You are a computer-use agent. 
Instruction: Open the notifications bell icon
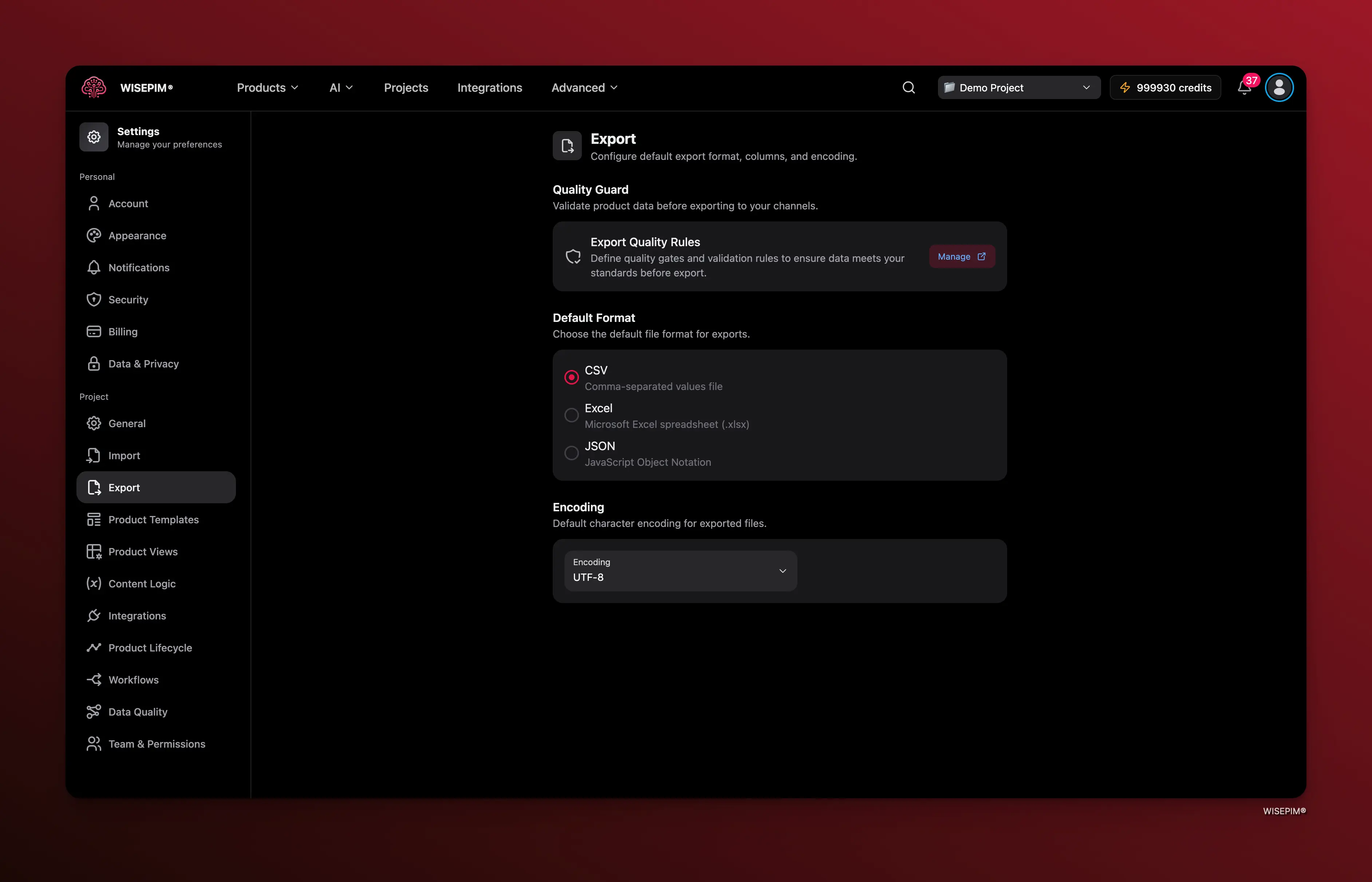pos(1244,88)
